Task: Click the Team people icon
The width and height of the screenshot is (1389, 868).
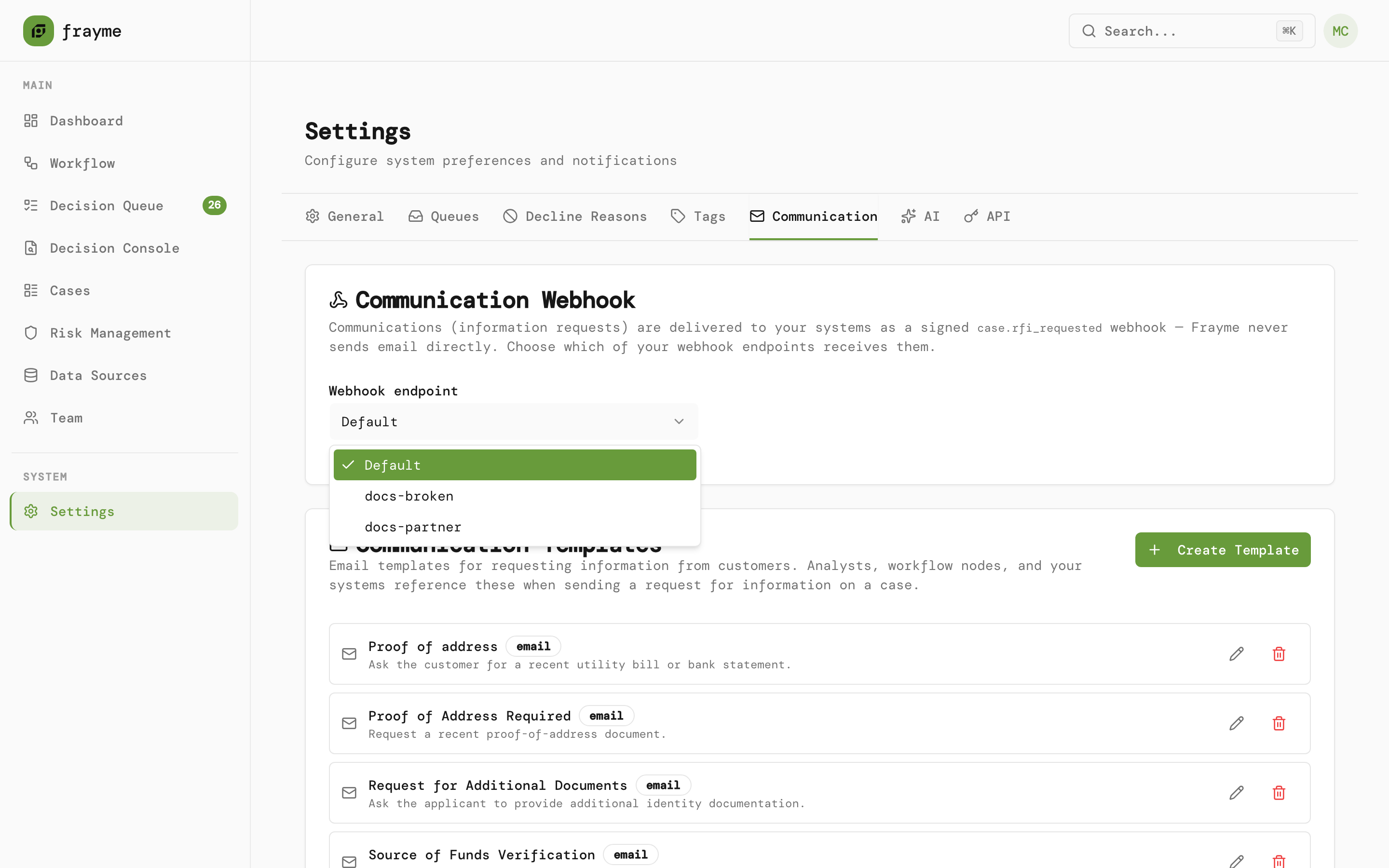Action: click(x=31, y=418)
